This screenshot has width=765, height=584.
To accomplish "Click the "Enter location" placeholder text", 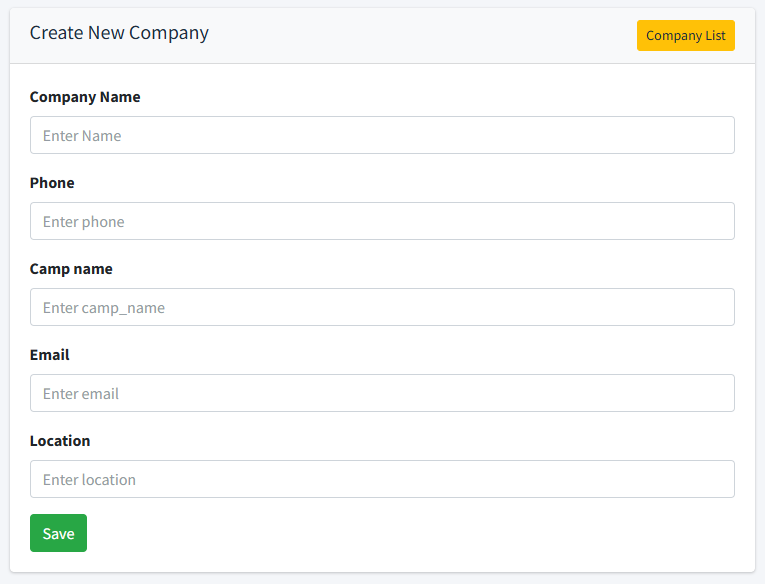I will pos(89,480).
